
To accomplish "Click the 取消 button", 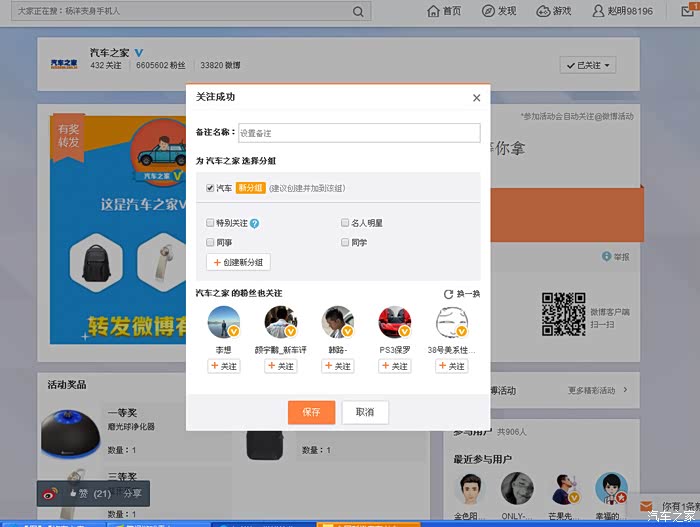I will (x=365, y=412).
